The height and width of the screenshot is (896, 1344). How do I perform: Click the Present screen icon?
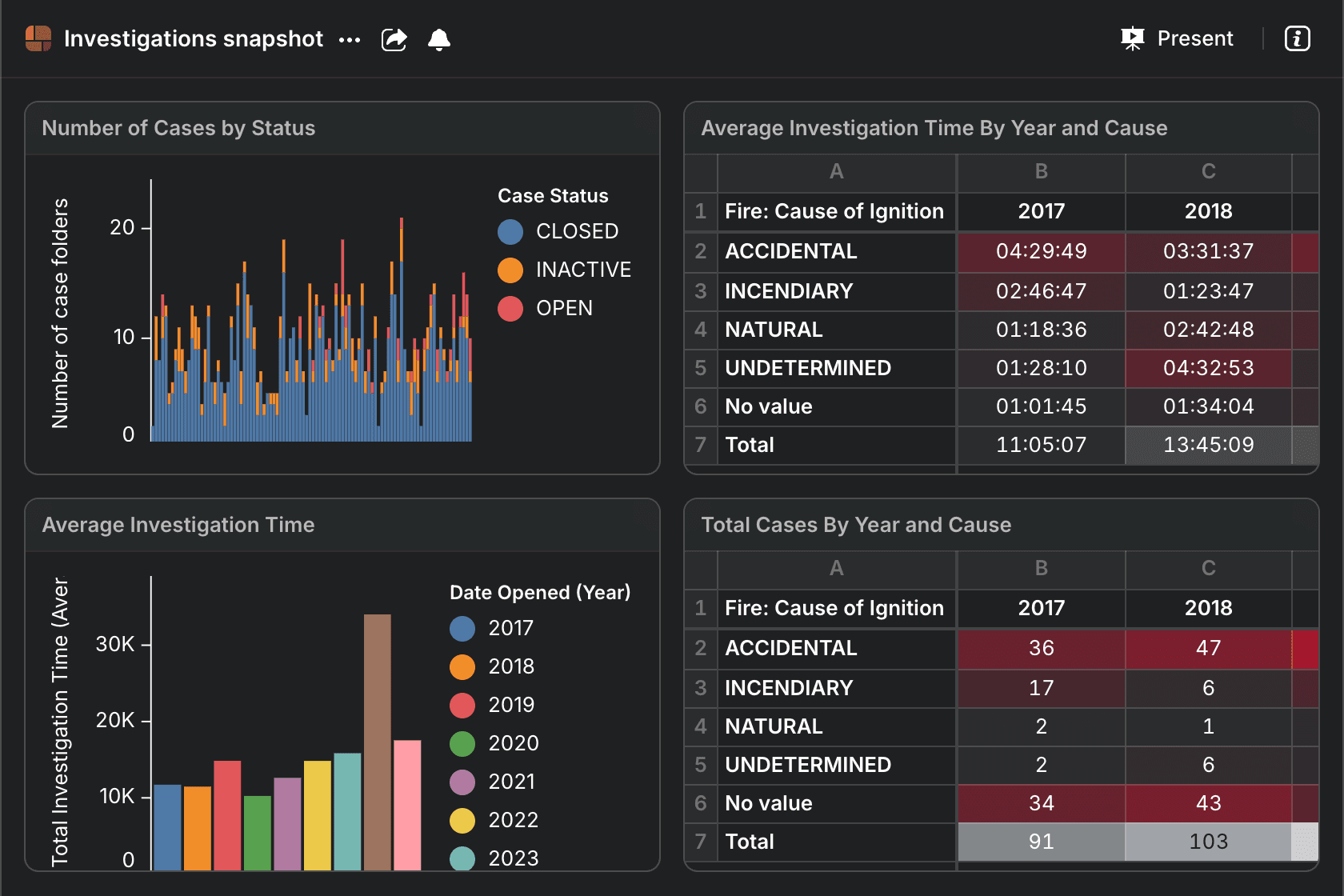[x=1133, y=38]
